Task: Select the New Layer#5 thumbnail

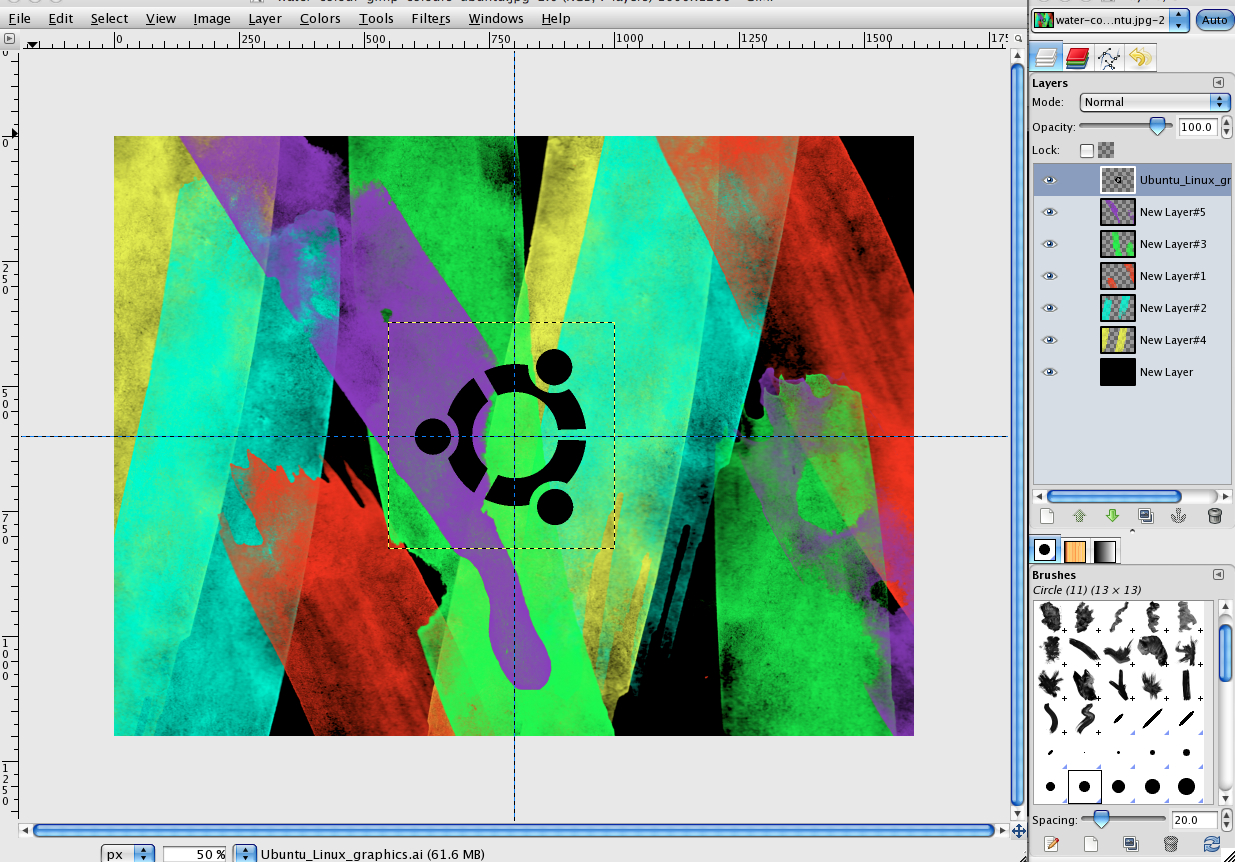Action: [x=1117, y=212]
